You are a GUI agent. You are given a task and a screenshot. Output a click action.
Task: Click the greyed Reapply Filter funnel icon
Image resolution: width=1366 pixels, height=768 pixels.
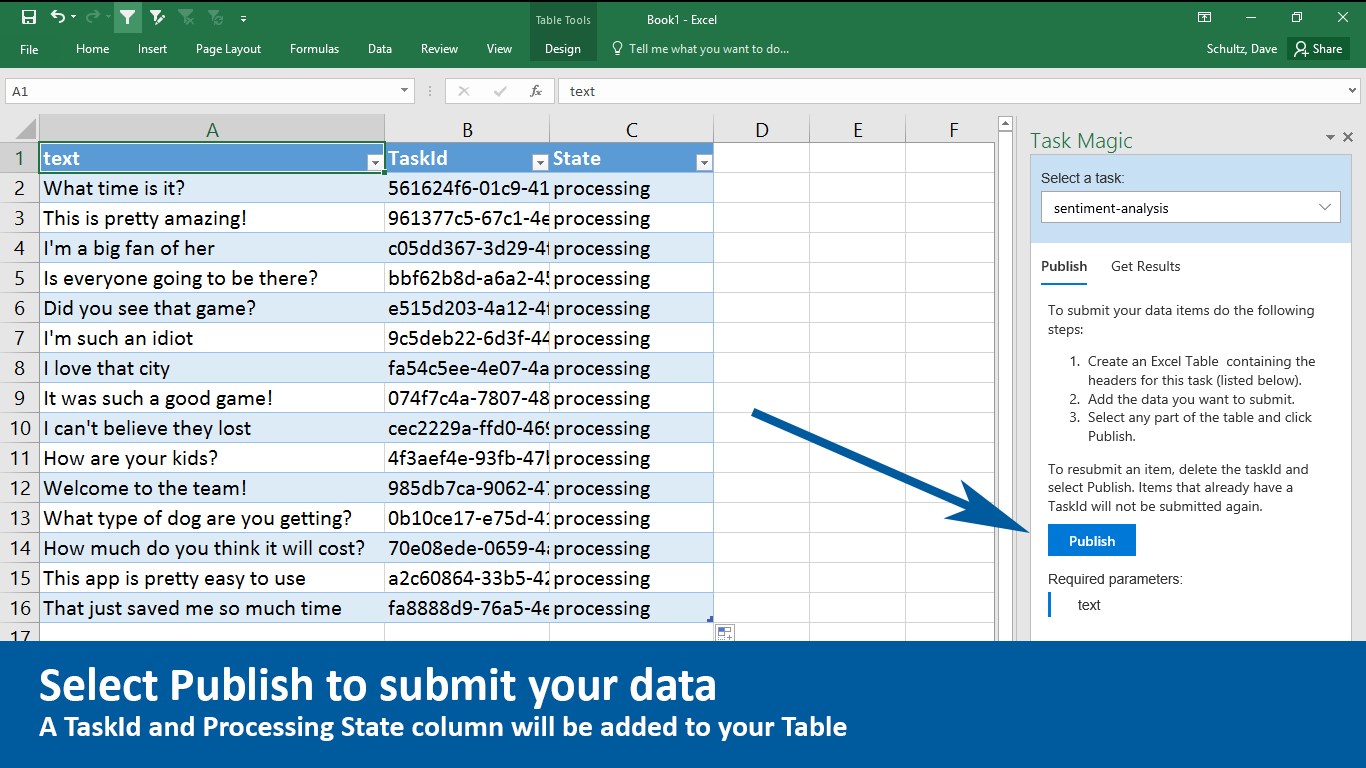[215, 18]
